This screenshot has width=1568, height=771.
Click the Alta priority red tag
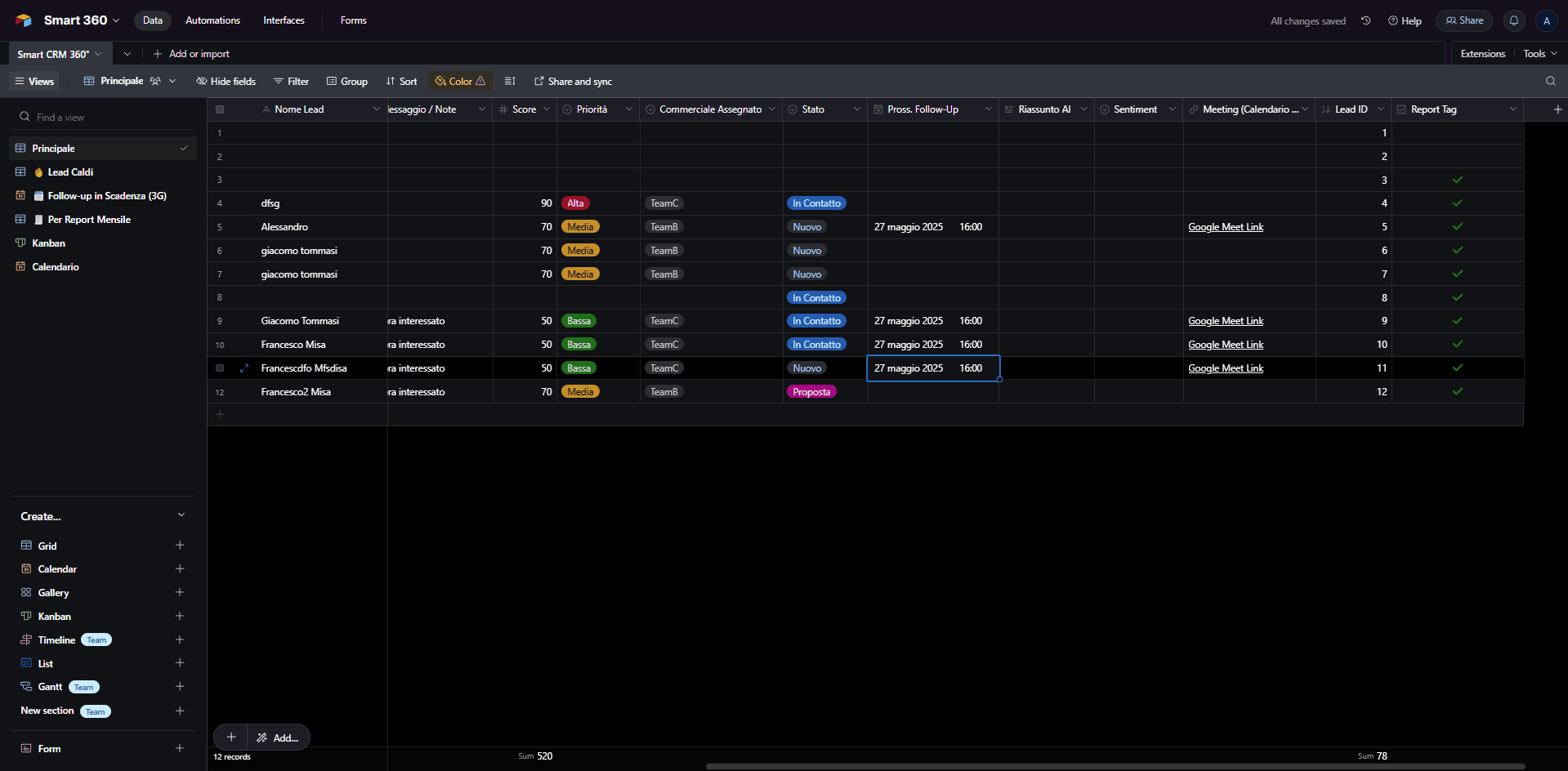pos(575,203)
